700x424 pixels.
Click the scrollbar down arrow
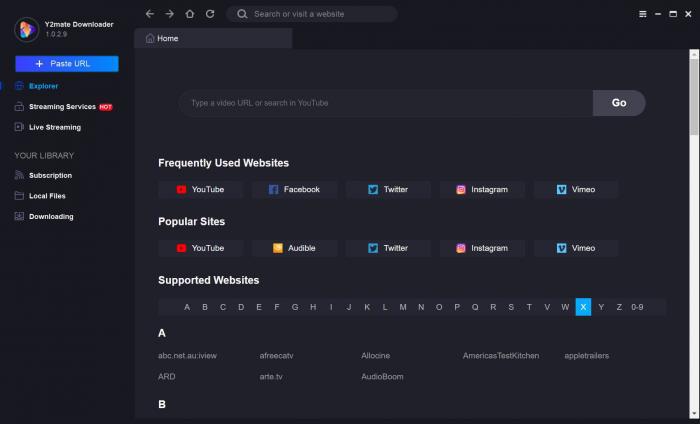point(694,415)
